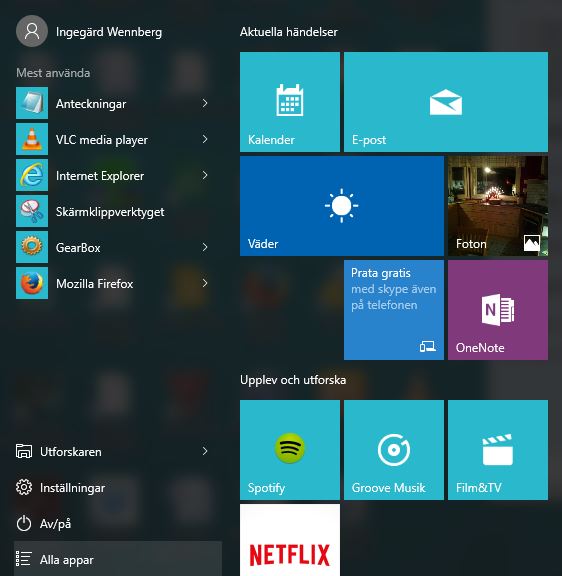Expand Utforskaren jump list arrow
The image size is (562, 576).
(205, 451)
